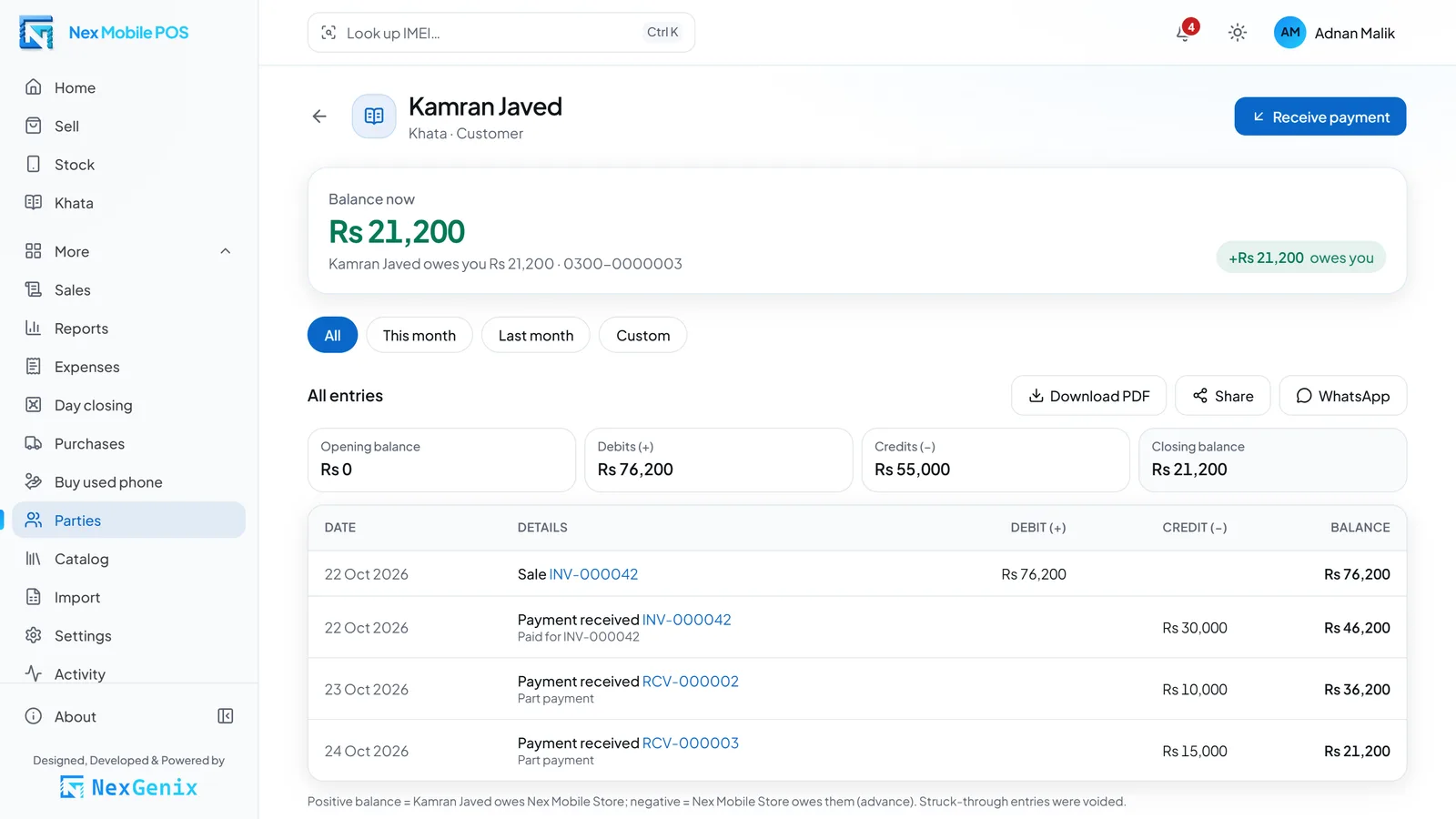
Task: View Activity log
Action: pos(129,672)
